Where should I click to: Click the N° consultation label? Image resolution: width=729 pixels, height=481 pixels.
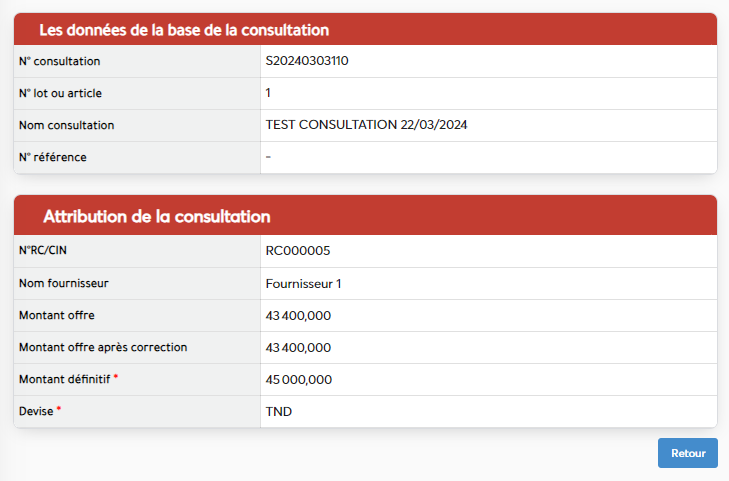[60, 61]
